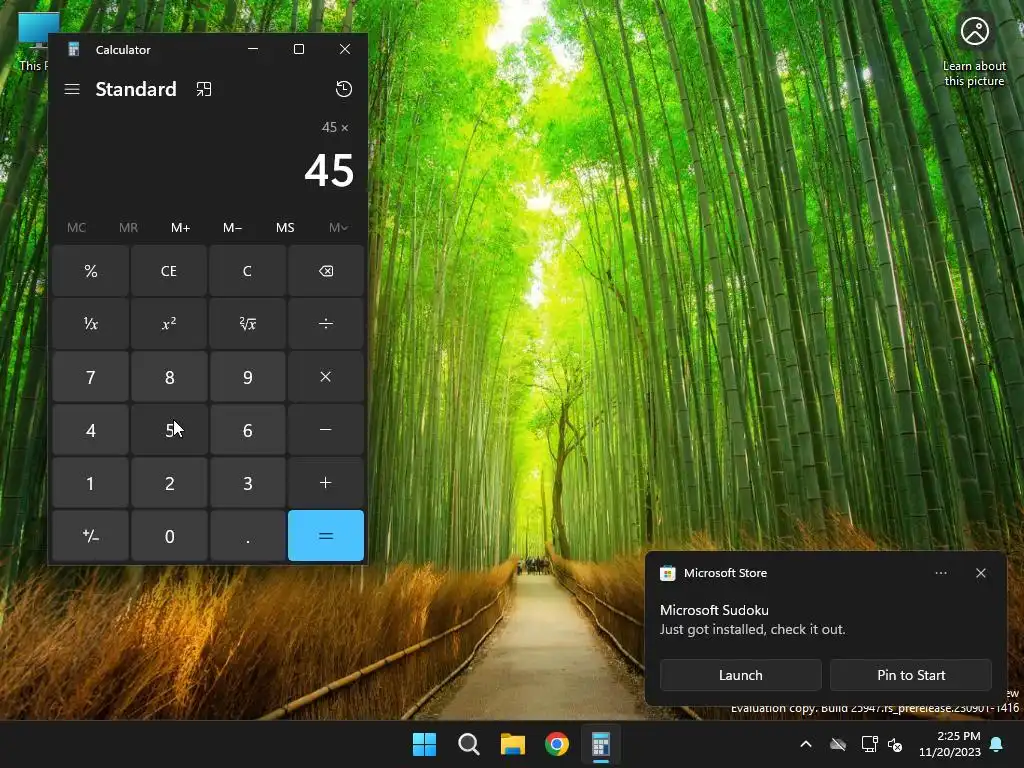
Task: Click the x squared button
Action: point(169,324)
